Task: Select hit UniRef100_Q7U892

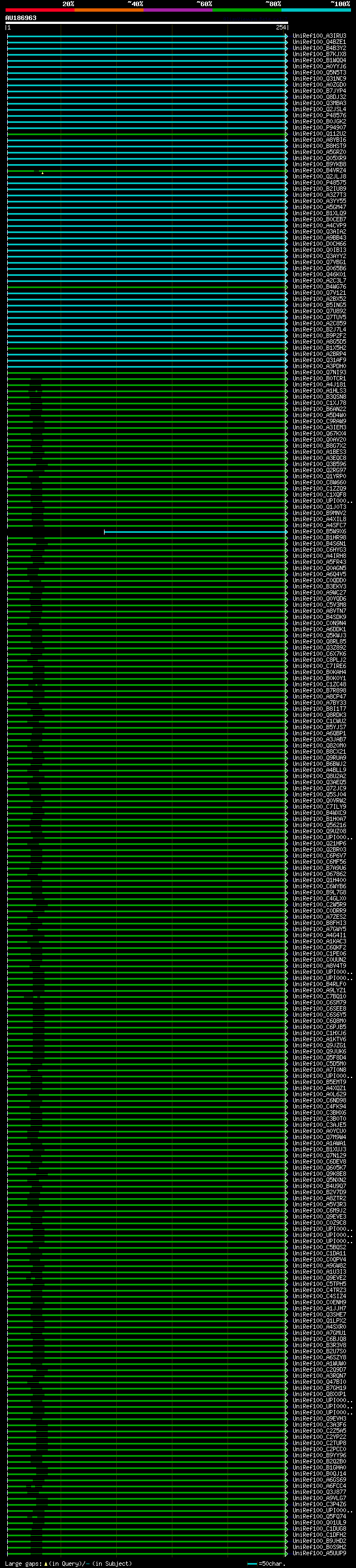Action: point(319,311)
